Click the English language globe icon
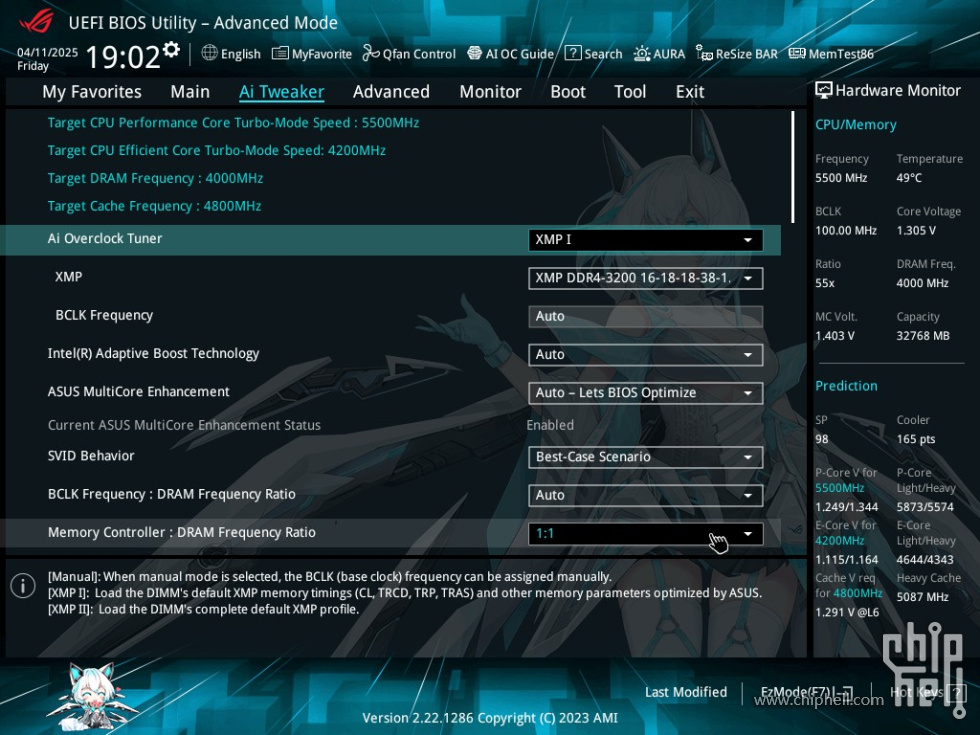 (209, 53)
